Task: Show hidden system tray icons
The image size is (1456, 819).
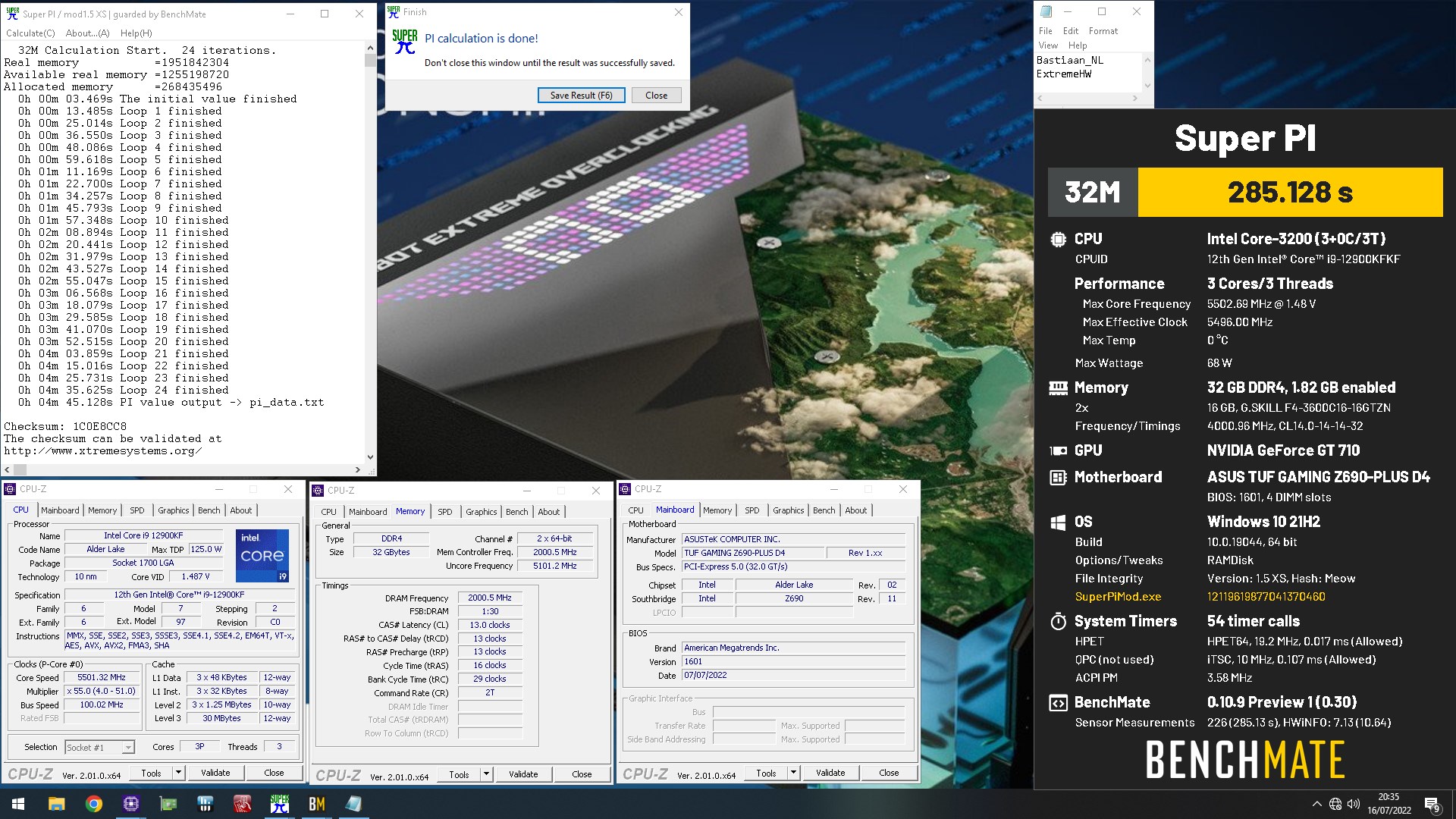Action: coord(1316,804)
